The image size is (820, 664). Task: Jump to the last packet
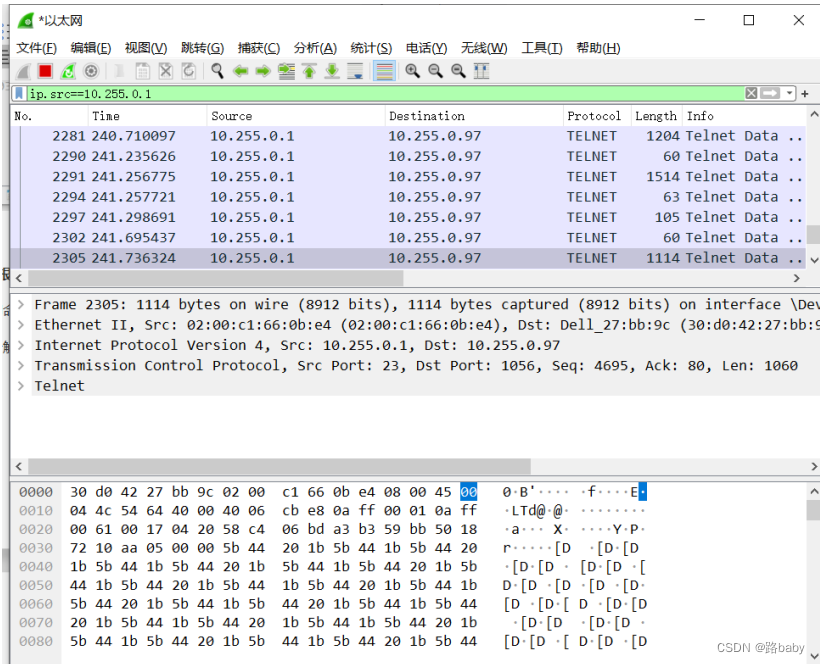[332, 71]
